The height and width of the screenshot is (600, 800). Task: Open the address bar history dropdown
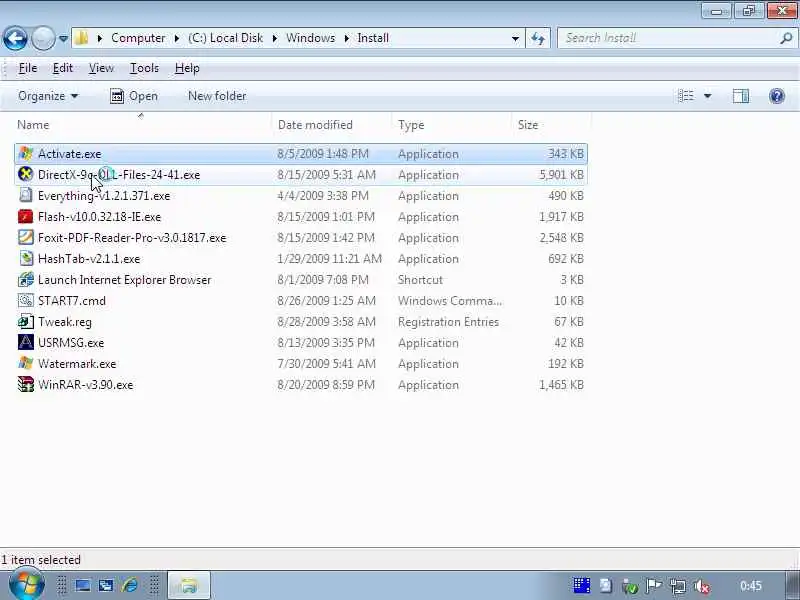(x=515, y=38)
